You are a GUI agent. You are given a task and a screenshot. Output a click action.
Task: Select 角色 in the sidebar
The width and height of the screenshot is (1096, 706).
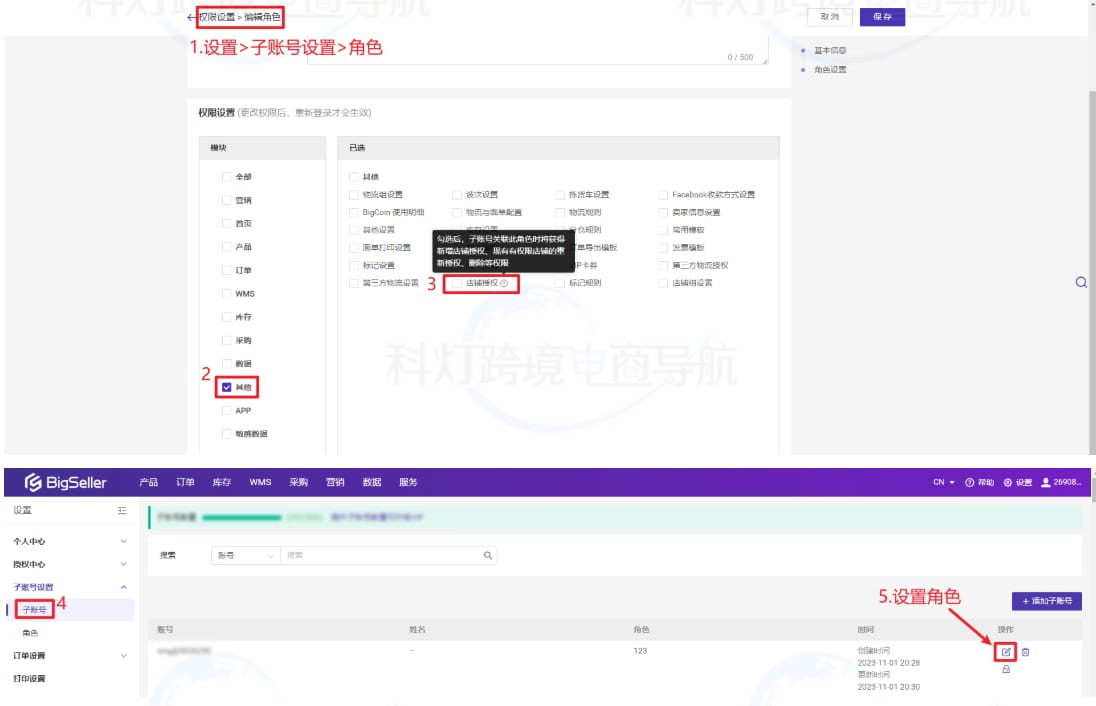[31, 633]
